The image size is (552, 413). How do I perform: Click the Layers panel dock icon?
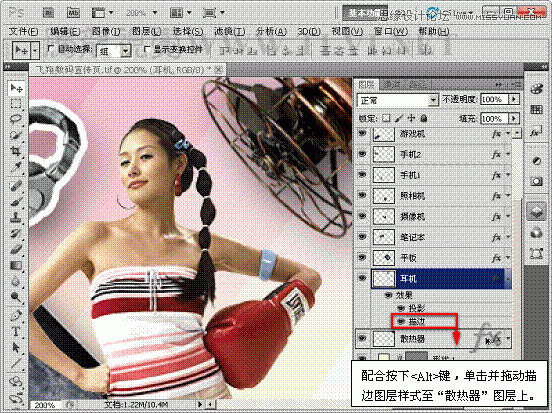pos(536,212)
